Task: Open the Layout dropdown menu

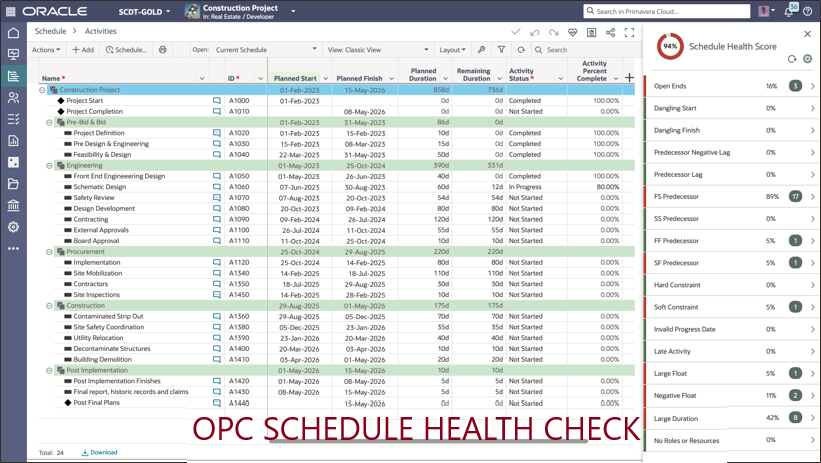Action: tap(453, 49)
